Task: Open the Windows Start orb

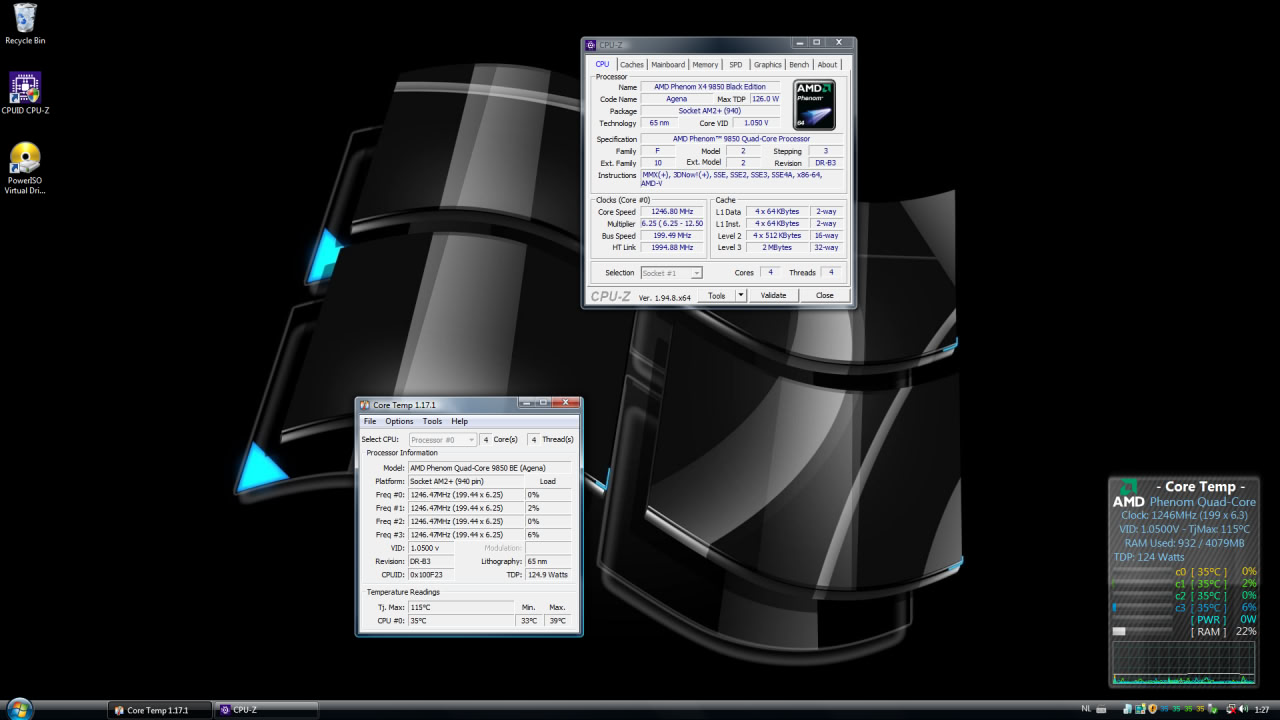Action: pyautogui.click(x=19, y=709)
